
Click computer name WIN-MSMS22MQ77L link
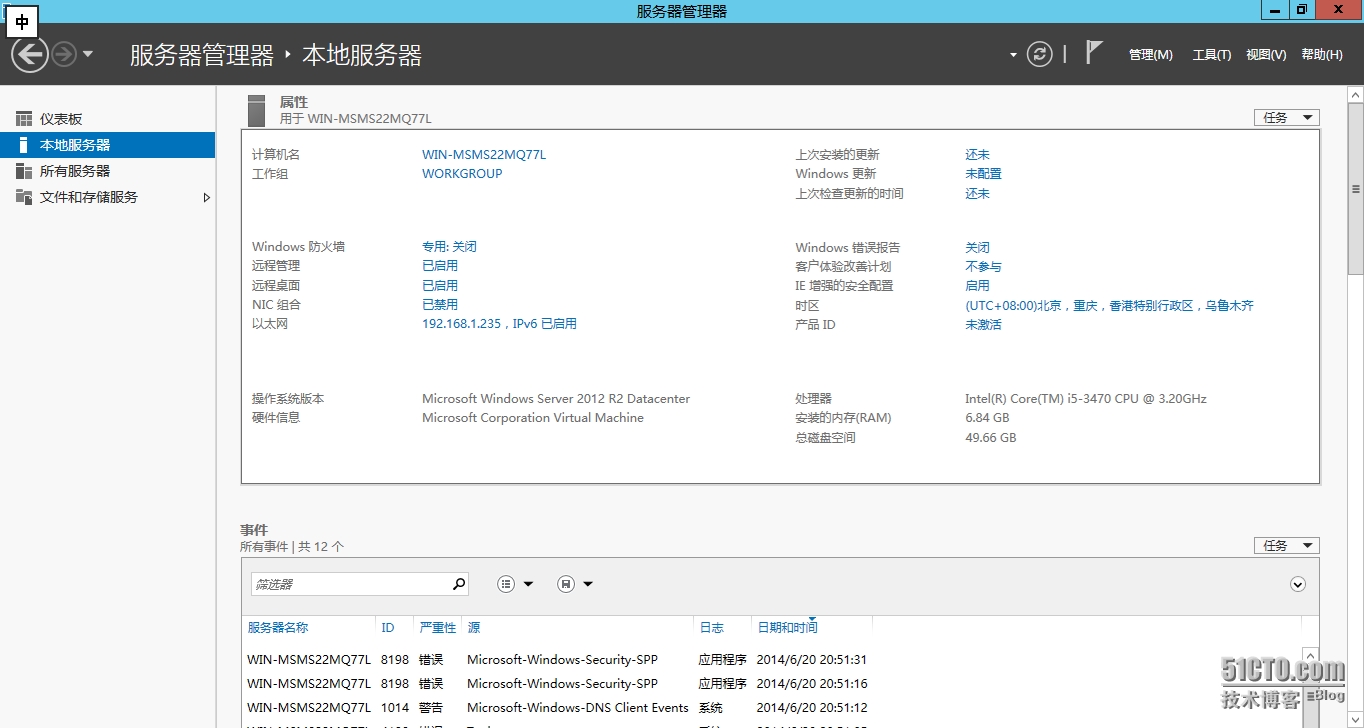tap(484, 155)
